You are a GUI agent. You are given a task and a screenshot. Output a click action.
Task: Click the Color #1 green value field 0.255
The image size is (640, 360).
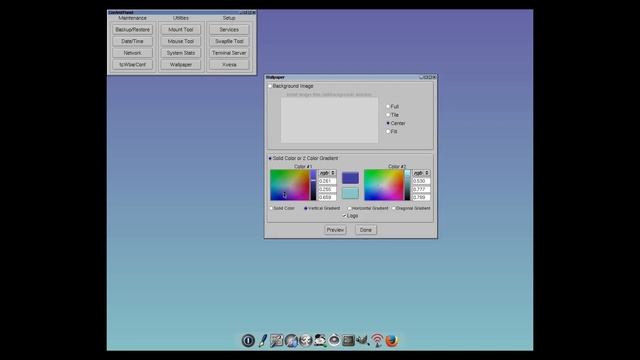click(327, 189)
